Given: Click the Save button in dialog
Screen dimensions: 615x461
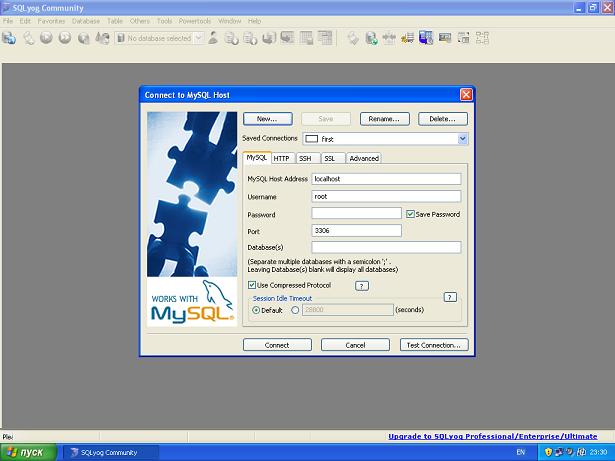Looking at the screenshot, I should tap(326, 119).
